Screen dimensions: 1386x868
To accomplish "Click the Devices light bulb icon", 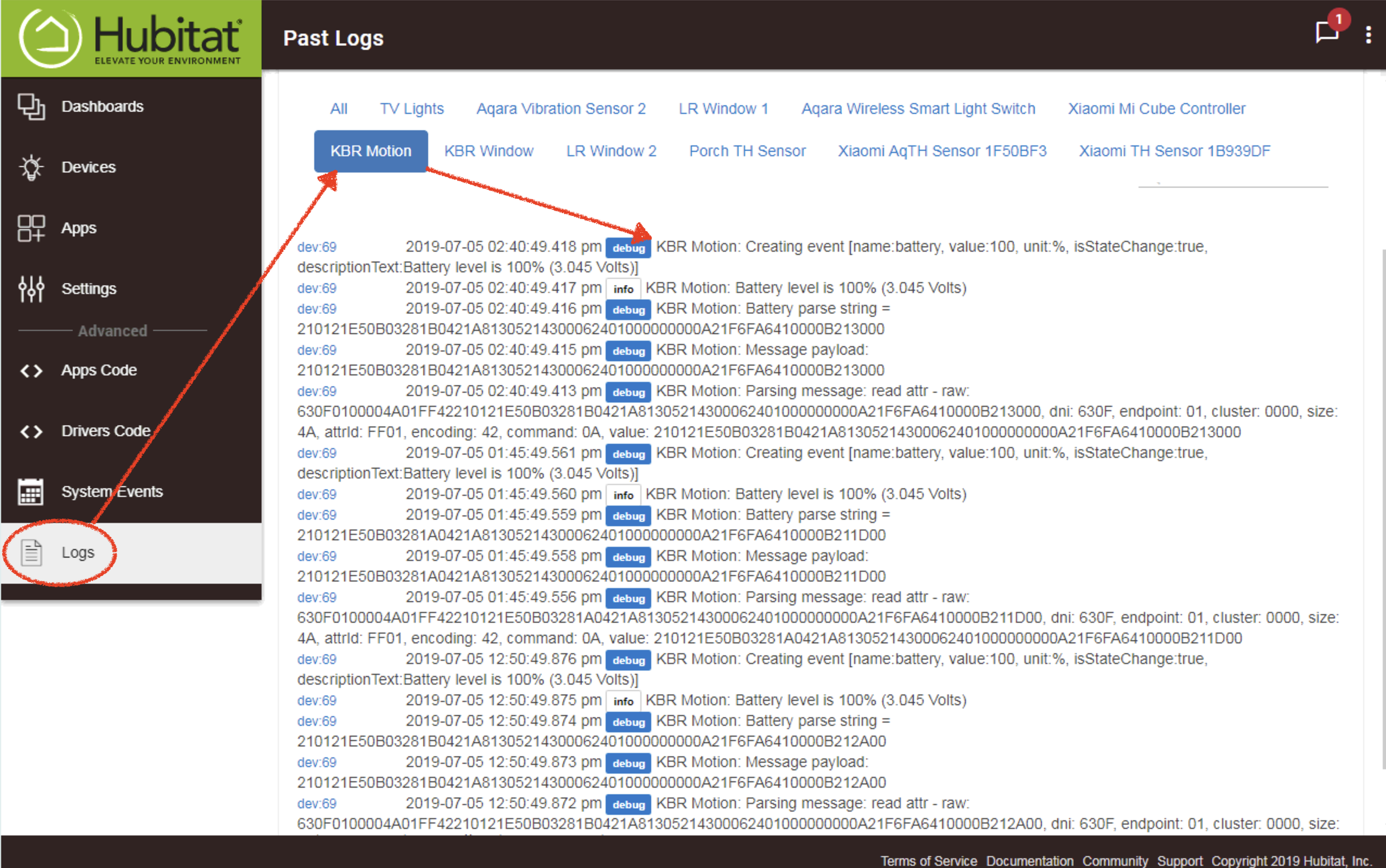I will 31,168.
